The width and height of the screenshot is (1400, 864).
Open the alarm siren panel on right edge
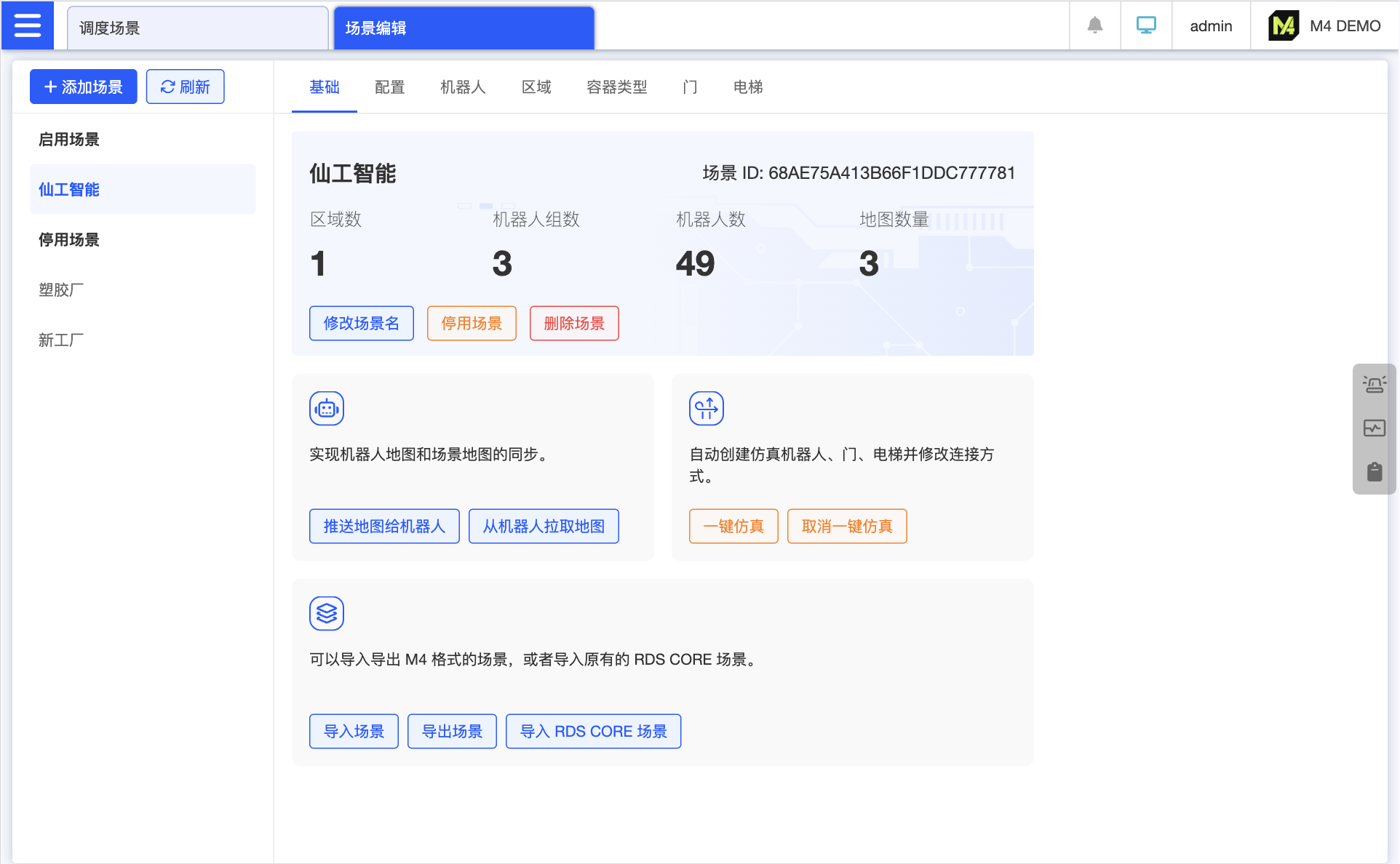[x=1375, y=384]
